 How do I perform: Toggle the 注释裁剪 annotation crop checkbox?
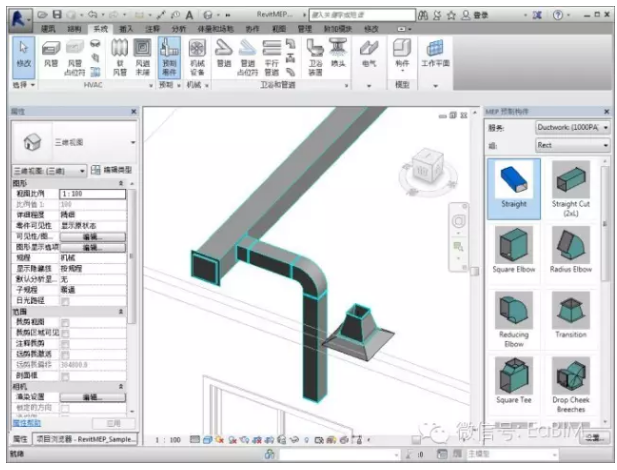pos(65,344)
